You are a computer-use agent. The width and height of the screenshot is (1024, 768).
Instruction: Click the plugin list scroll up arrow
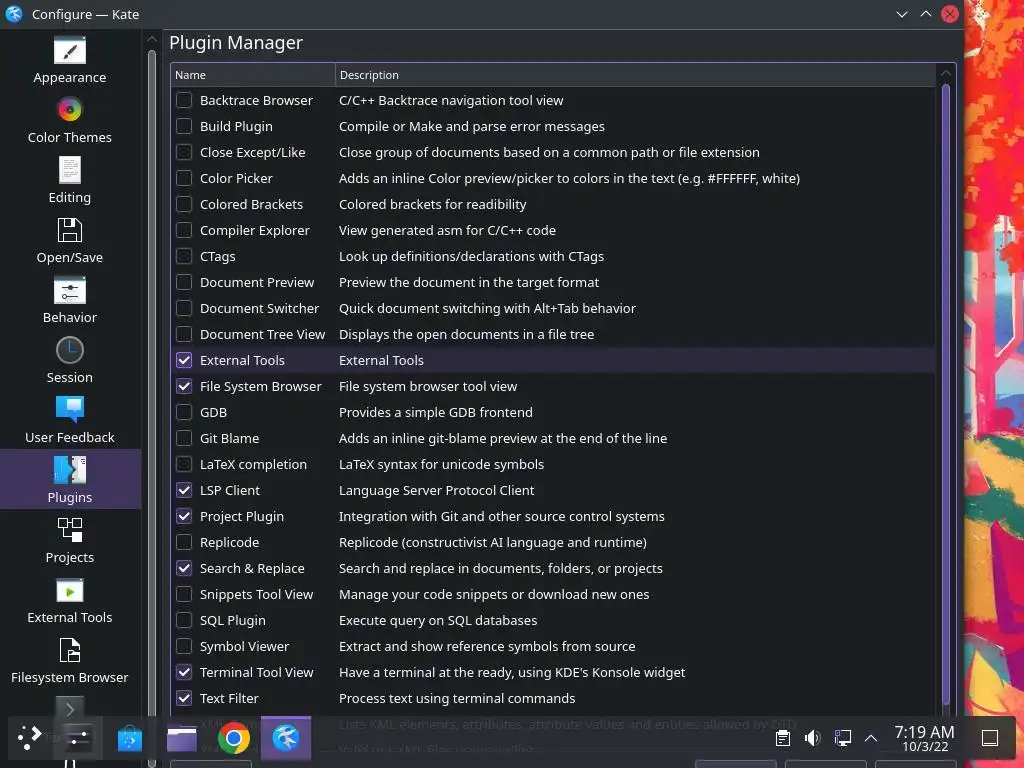pos(946,74)
